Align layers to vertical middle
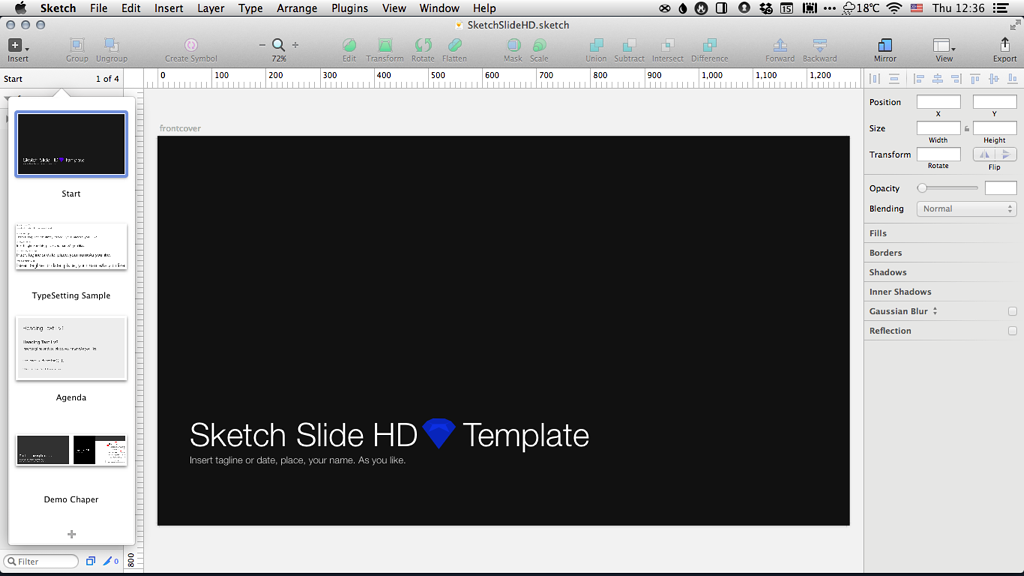Screen dimensions: 1024x576 [994, 79]
